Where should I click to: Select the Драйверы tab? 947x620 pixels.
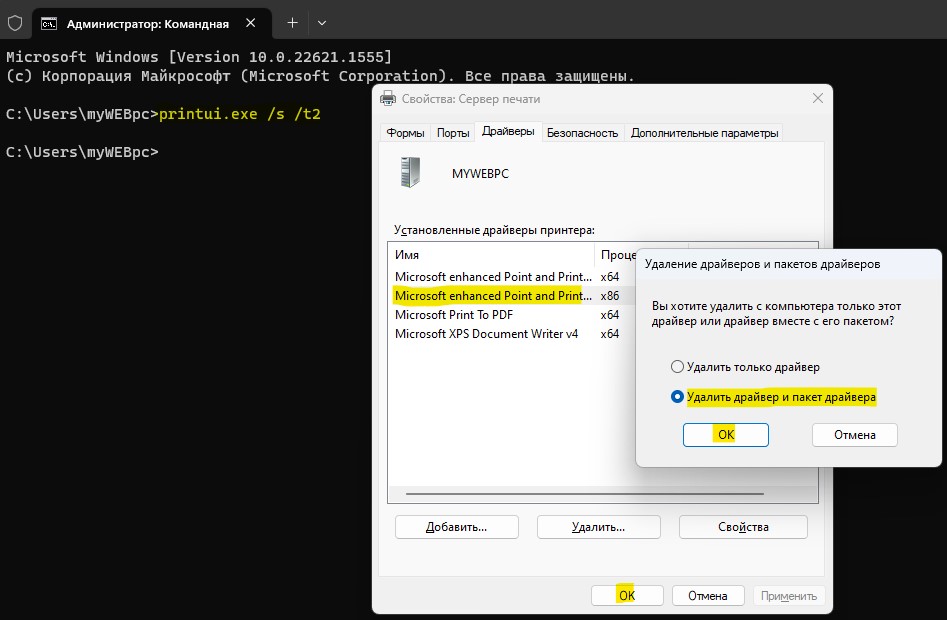[x=508, y=132]
